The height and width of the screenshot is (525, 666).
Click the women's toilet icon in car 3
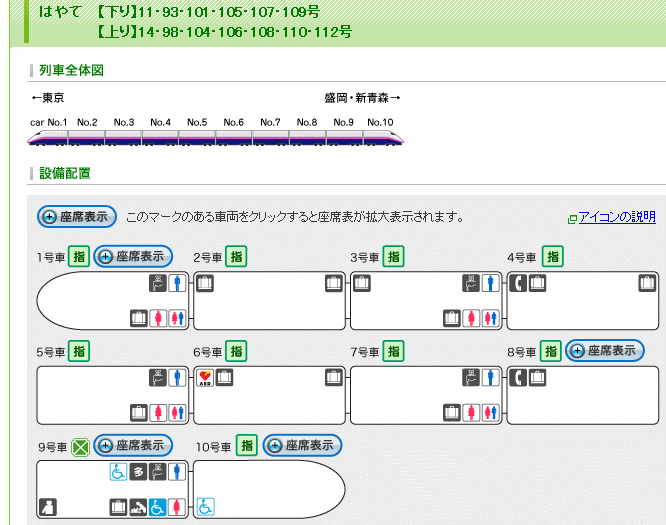(471, 318)
